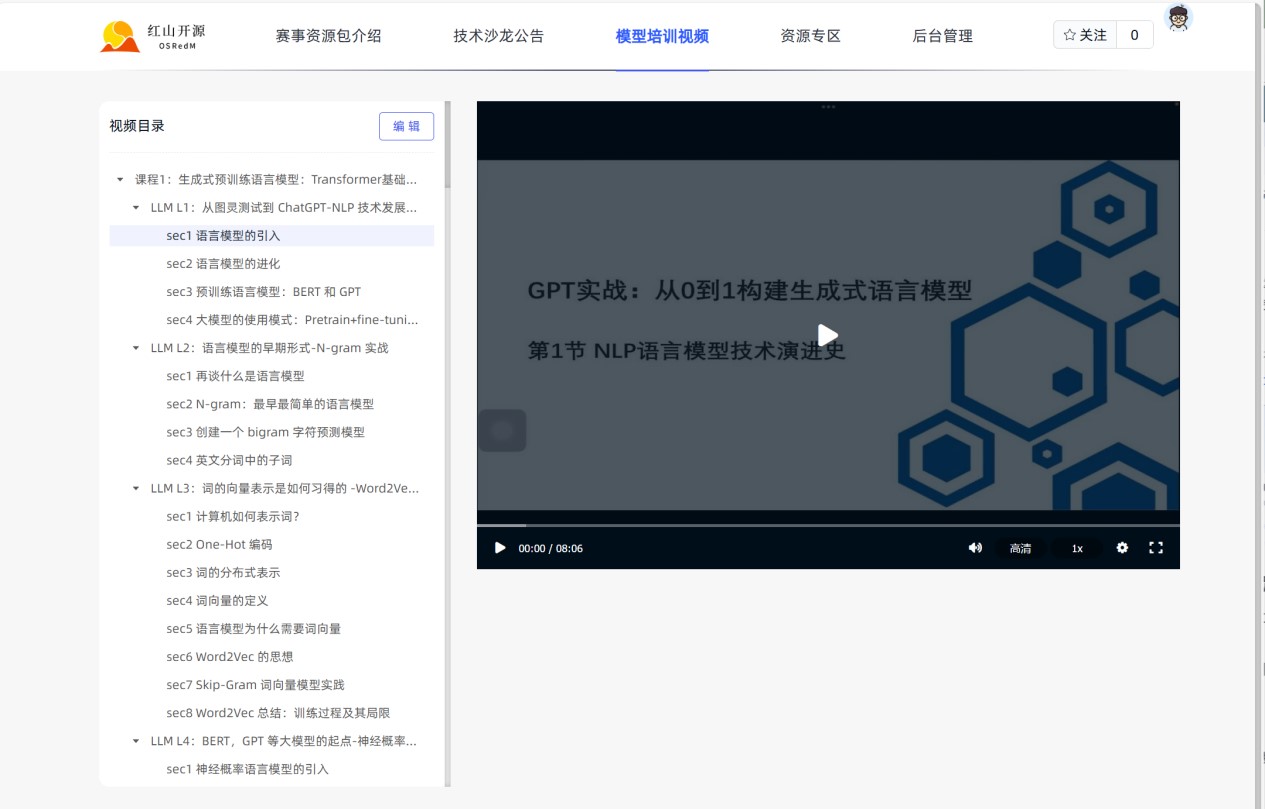Open the user avatar profile icon

point(1179,17)
